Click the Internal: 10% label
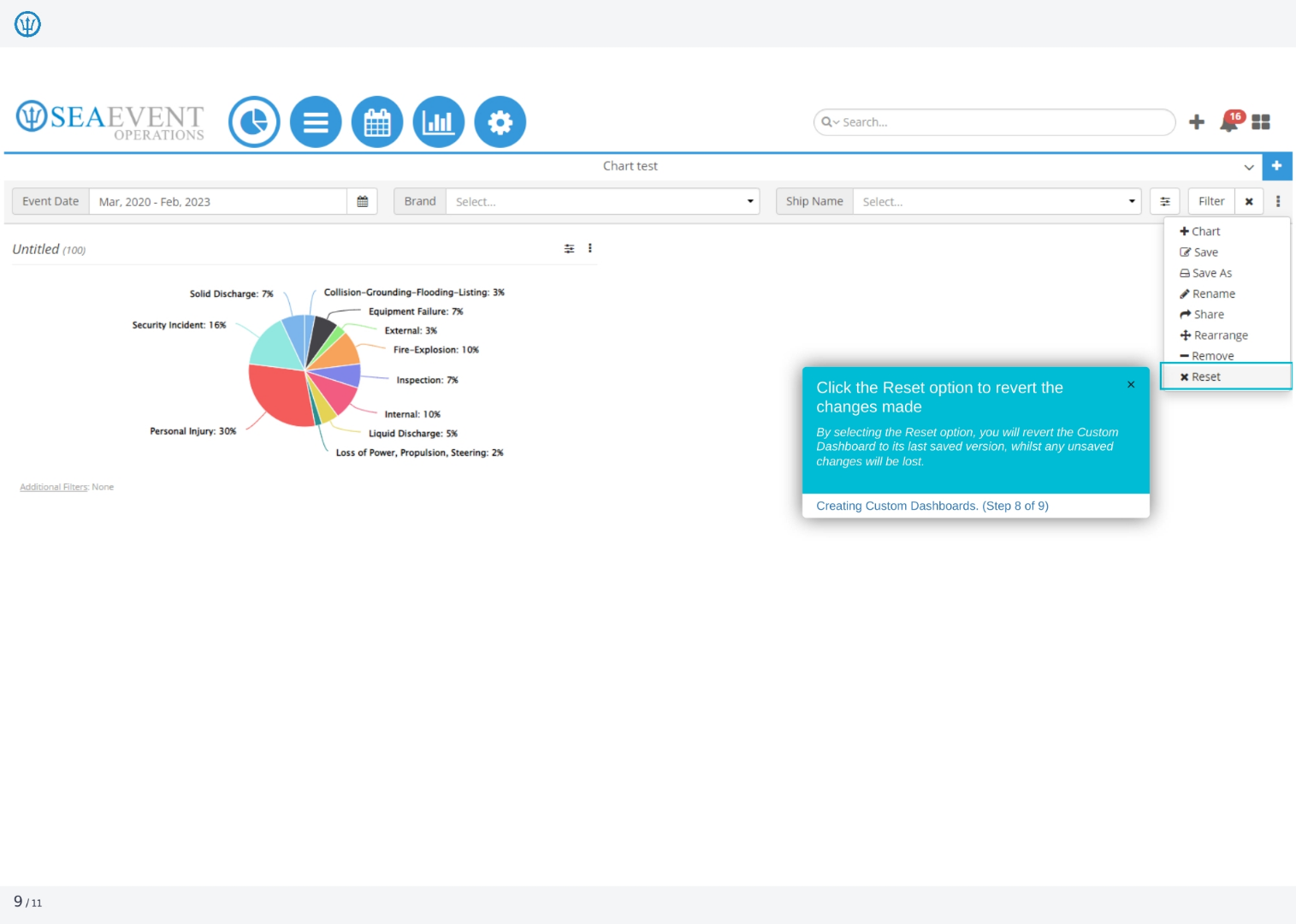This screenshot has height=924, width=1296. 412,414
